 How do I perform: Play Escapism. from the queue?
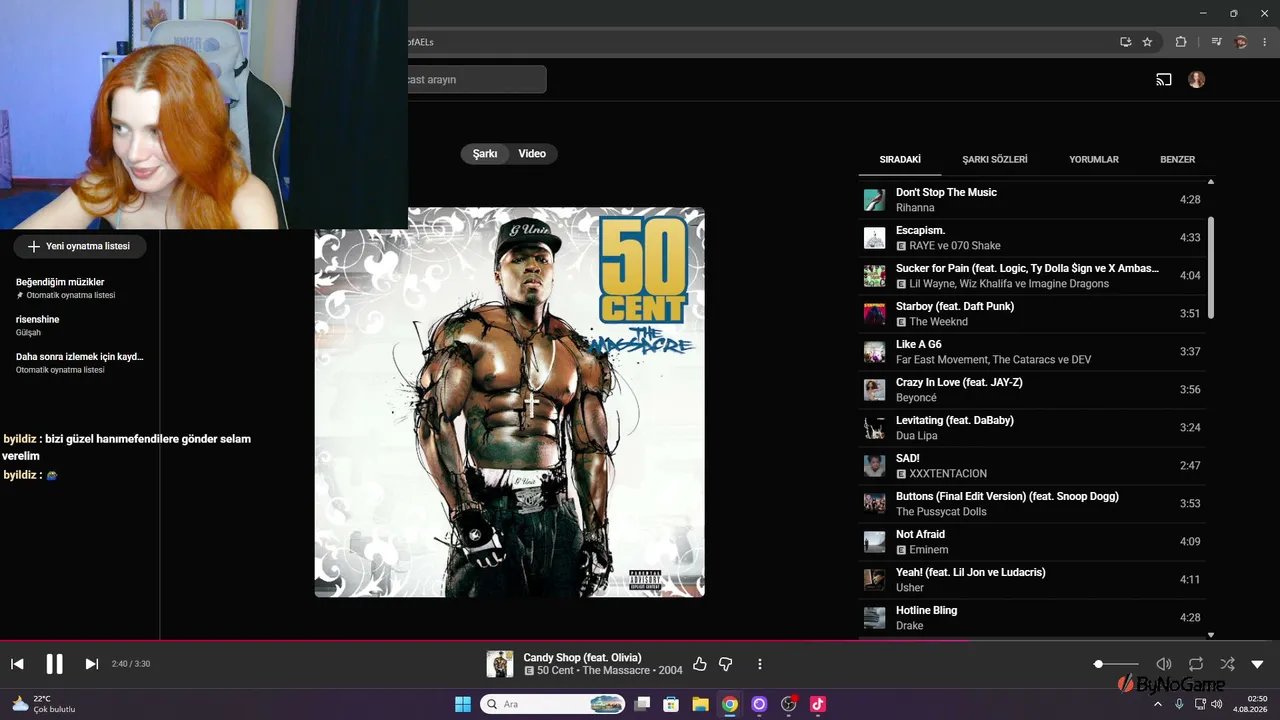tap(1033, 238)
